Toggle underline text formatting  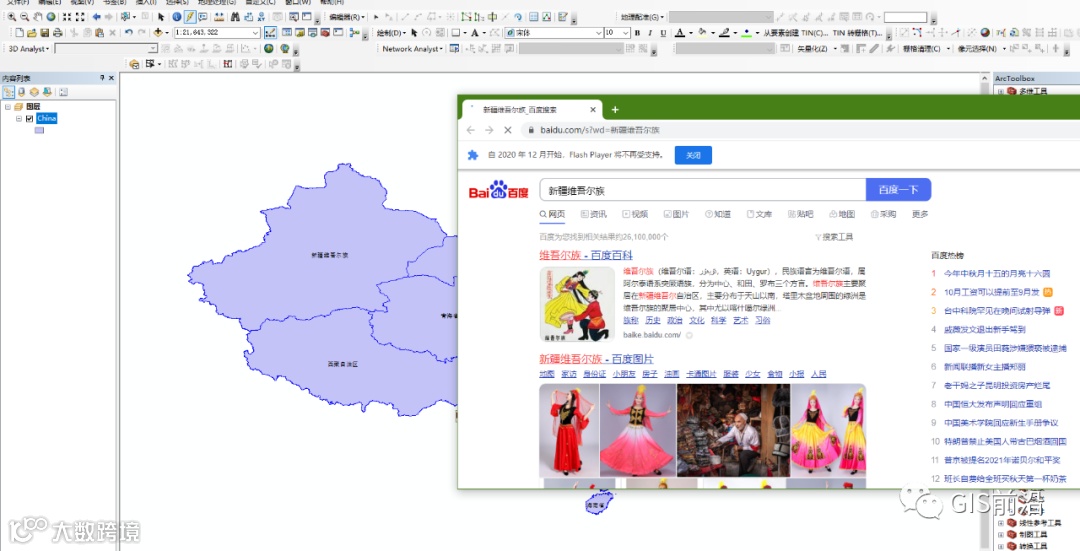tap(663, 32)
